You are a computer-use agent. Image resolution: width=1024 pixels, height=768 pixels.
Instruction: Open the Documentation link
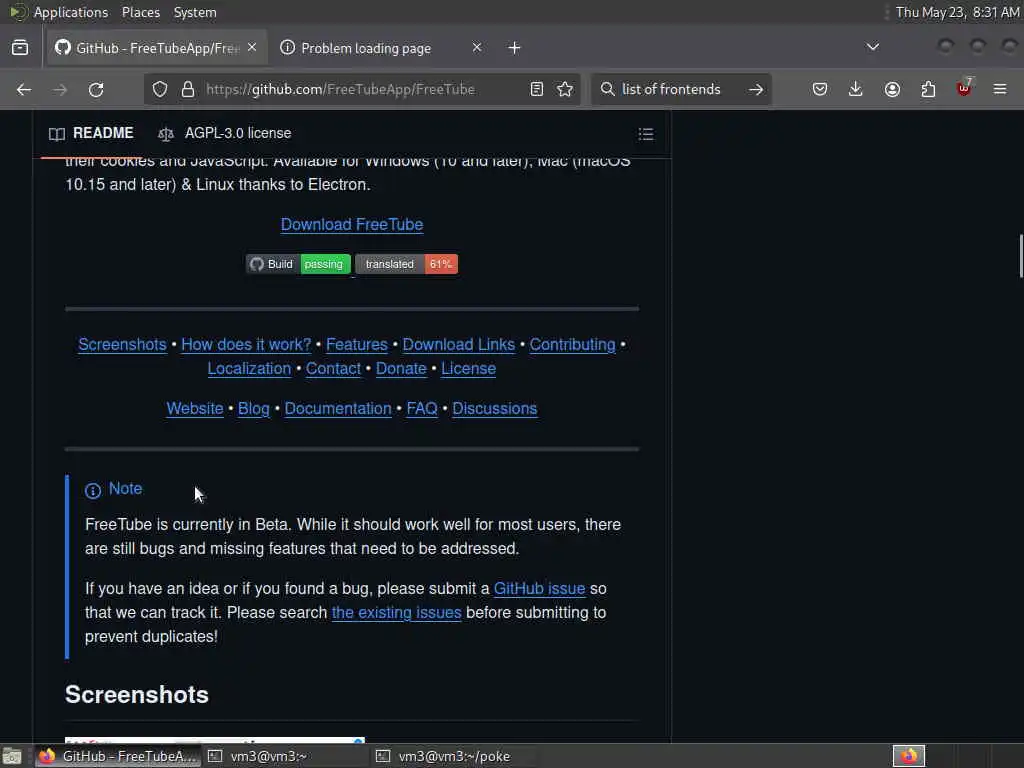pos(338,409)
